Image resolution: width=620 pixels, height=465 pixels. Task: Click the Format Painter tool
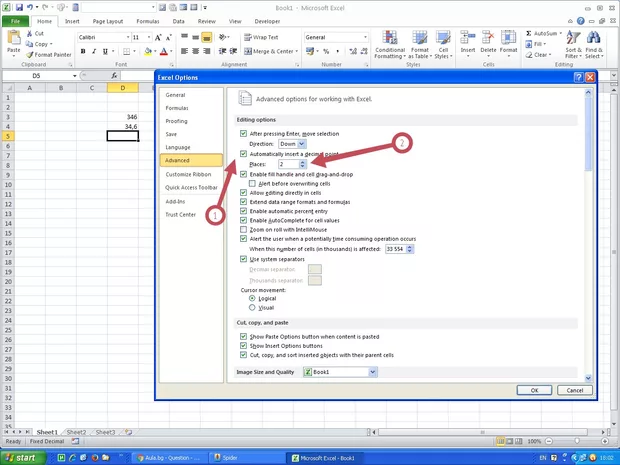point(49,54)
